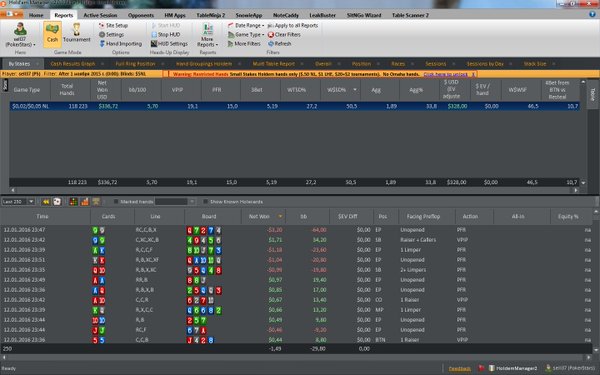The height and width of the screenshot is (375, 600).
Task: Open the NoteCaddy ribbon tab
Action: click(286, 15)
